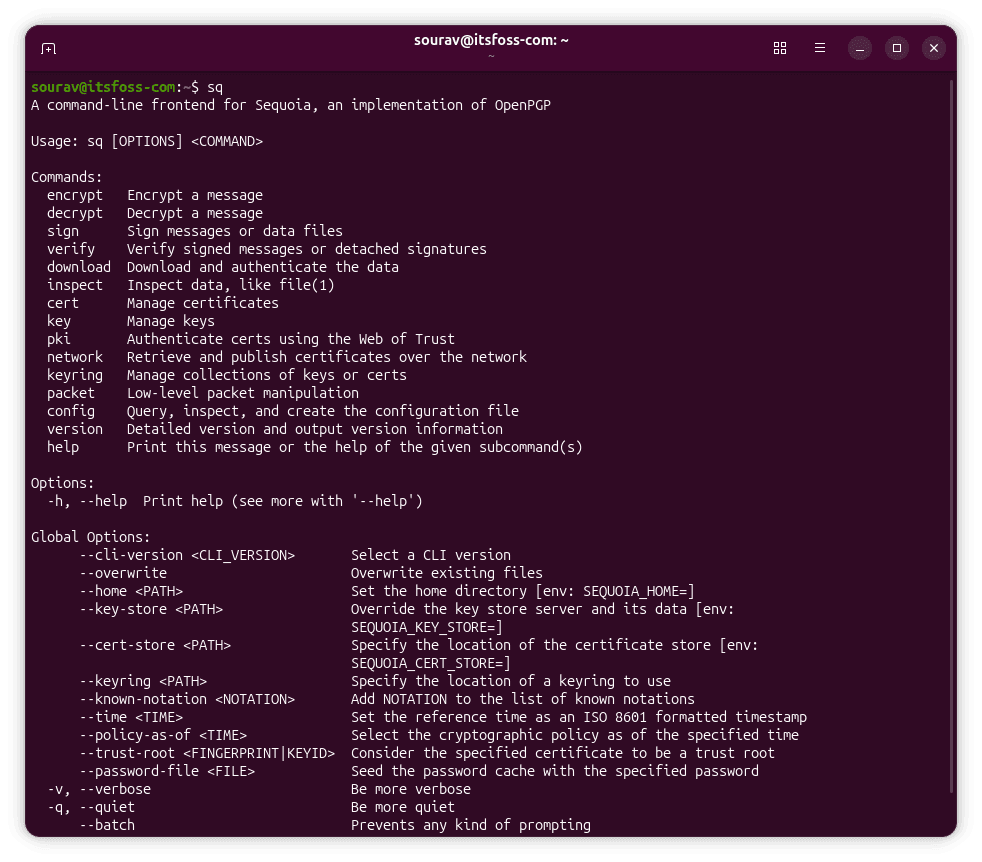Click the 'Options:' heading
Screen dimensions: 982x862
(x=63, y=484)
